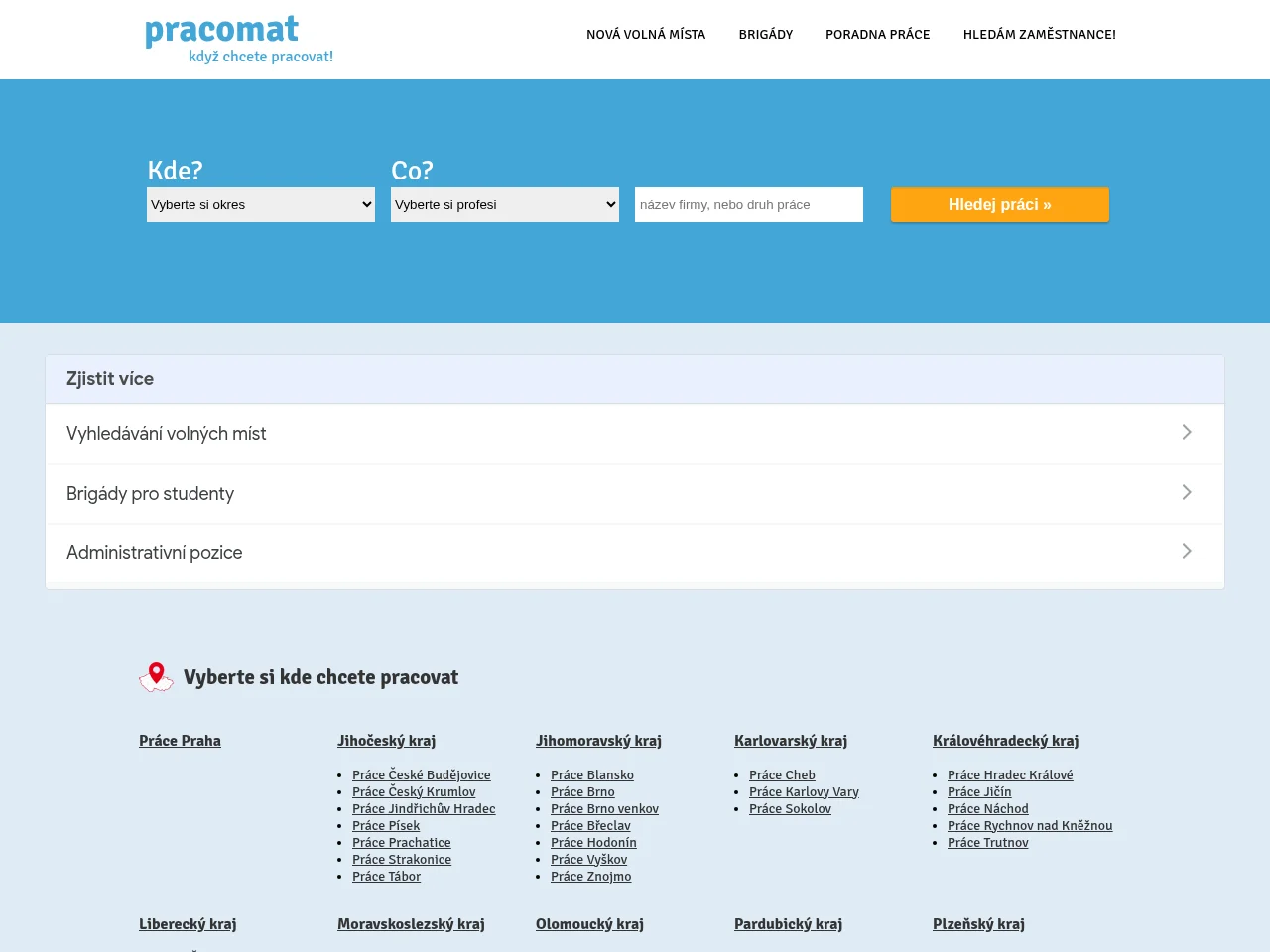Viewport: 1270px width, 952px height.
Task: Select the Práce Vyškov link
Action: (x=588, y=860)
